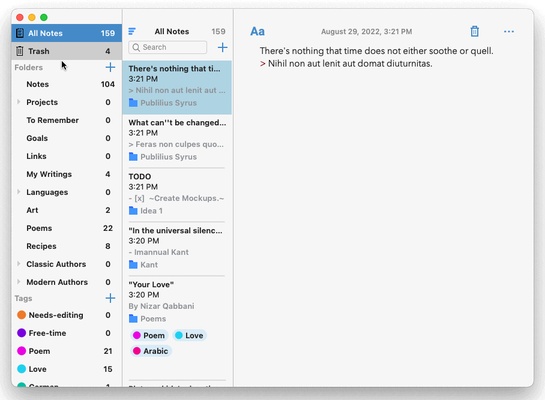Viewport: 545px width, 400px height.
Task: Open the Notes folder
Action: click(66, 84)
